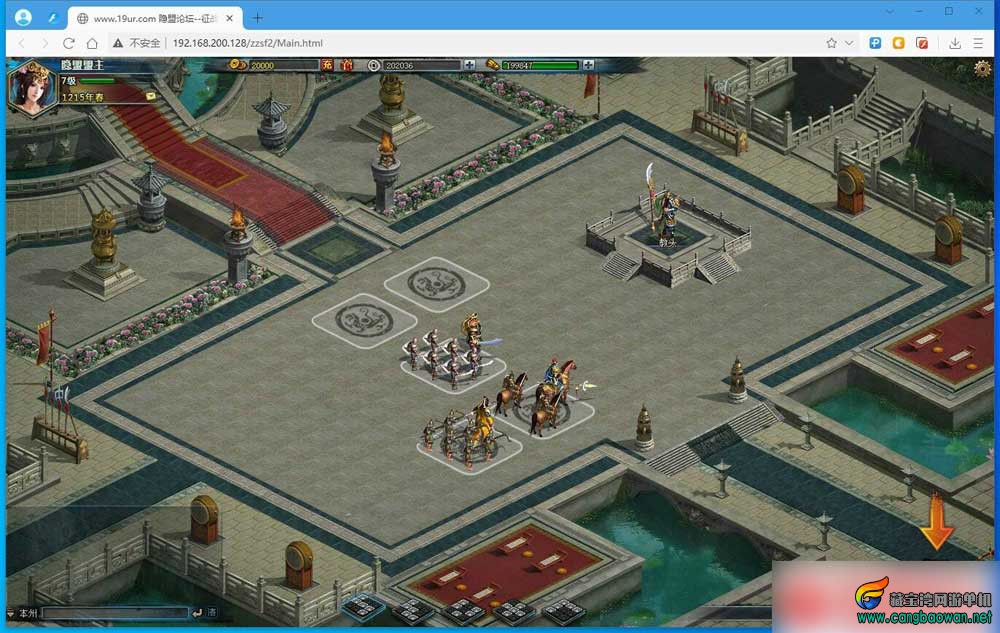This screenshot has height=633, width=1000.
Task: Click the golden token icon beside 199847
Action: click(492, 65)
